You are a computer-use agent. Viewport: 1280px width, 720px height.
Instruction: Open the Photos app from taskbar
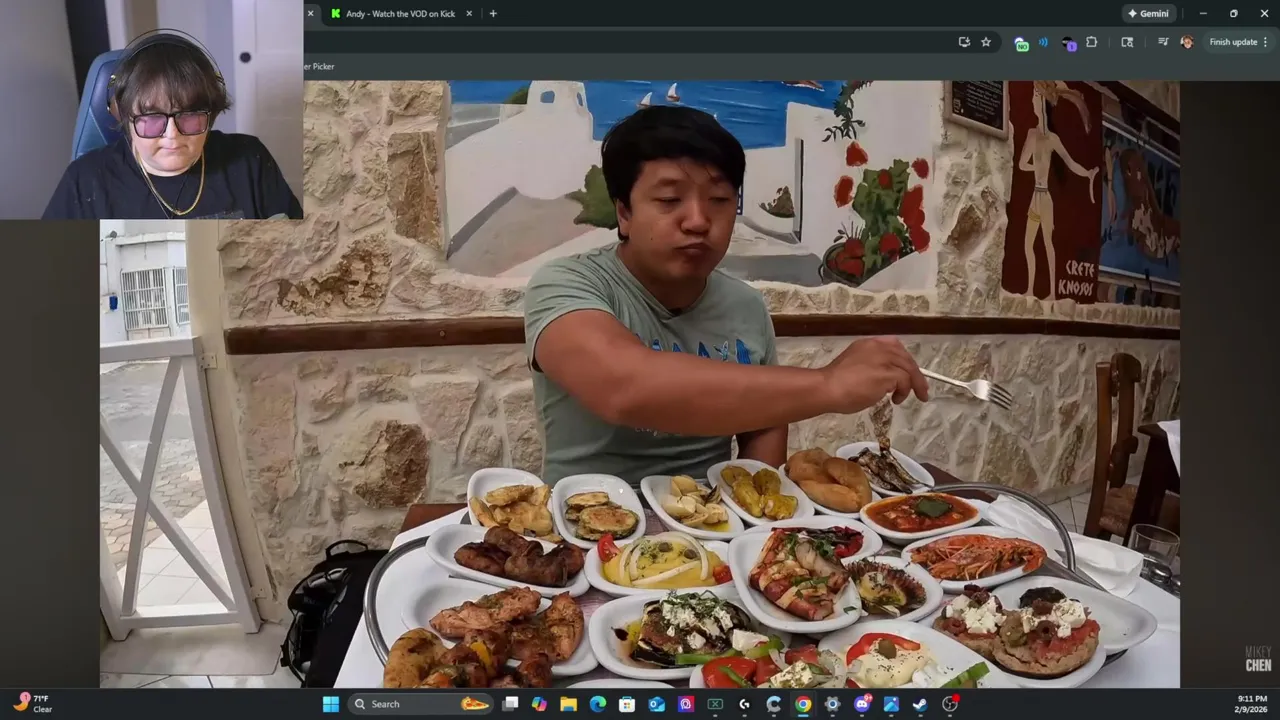(891, 704)
